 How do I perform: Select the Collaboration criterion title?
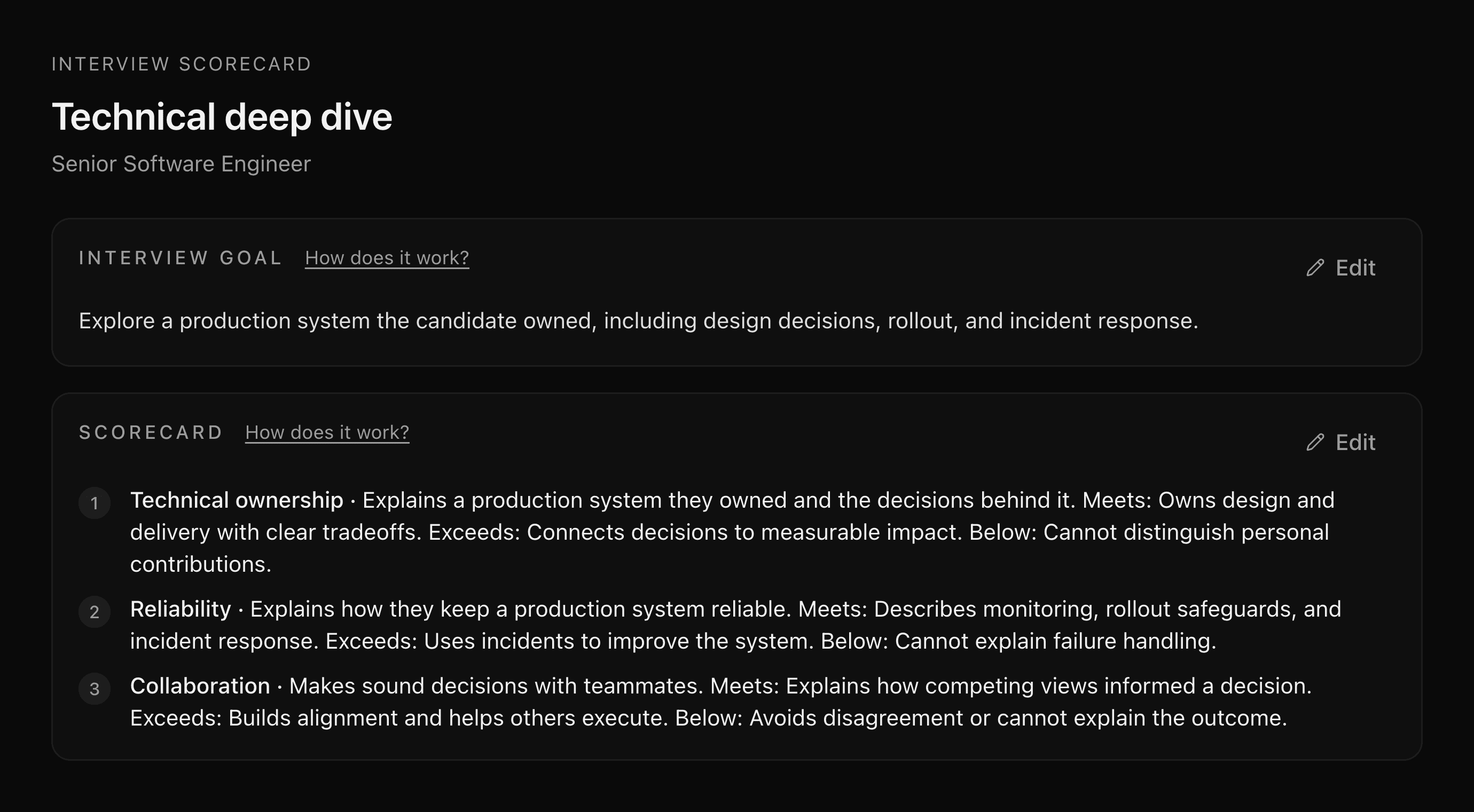[x=200, y=686]
